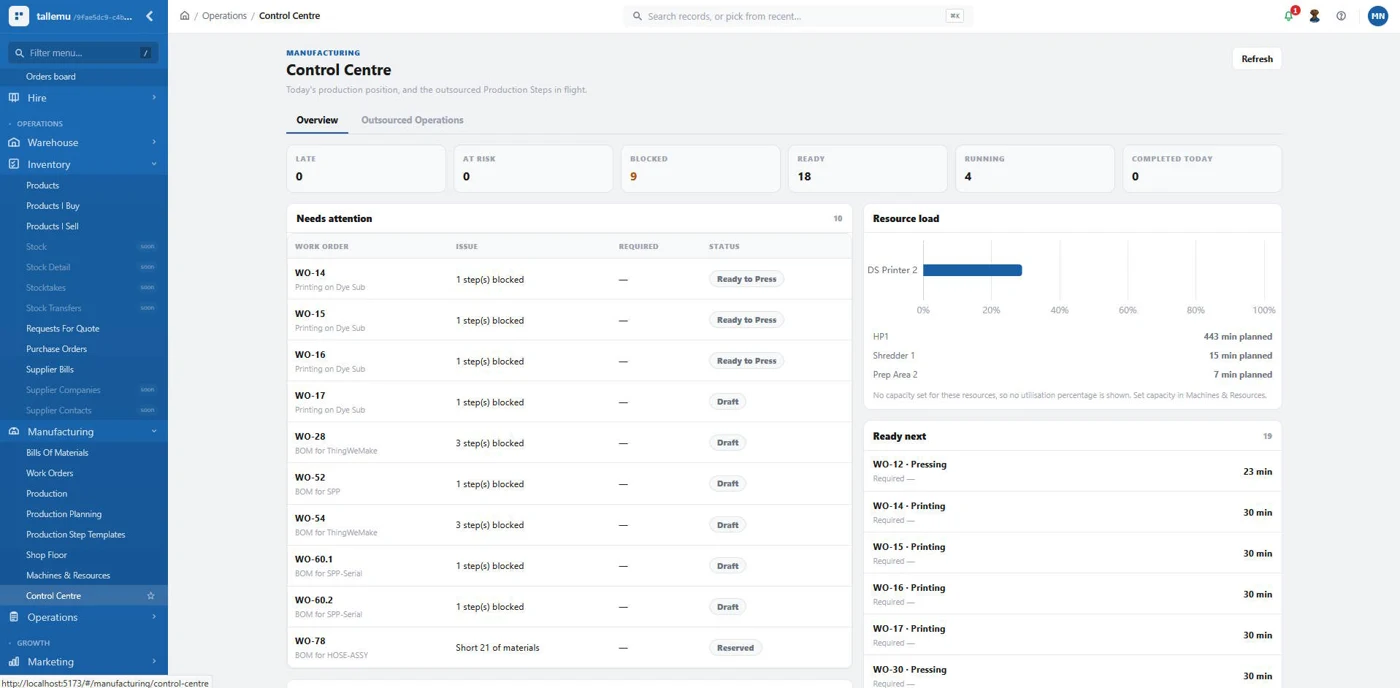This screenshot has height=688, width=1400.
Task: Click the Marketing chart icon
Action: click(x=14, y=662)
